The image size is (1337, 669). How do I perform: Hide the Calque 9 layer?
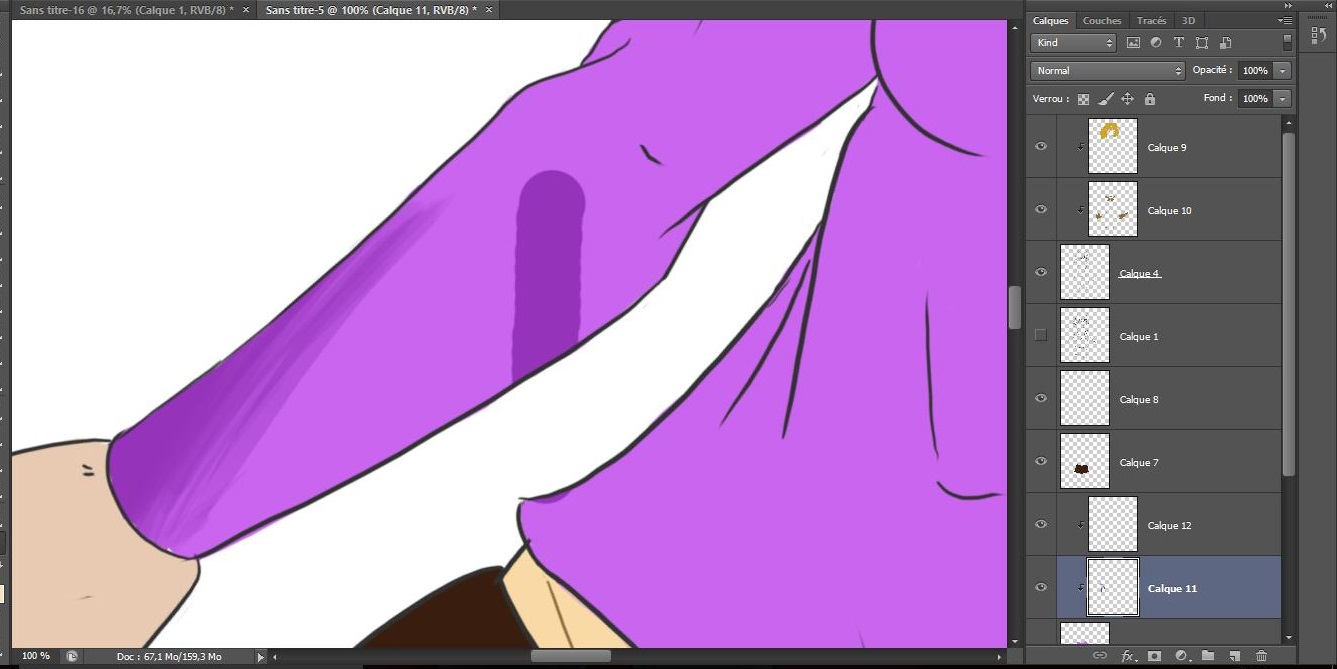coord(1041,147)
